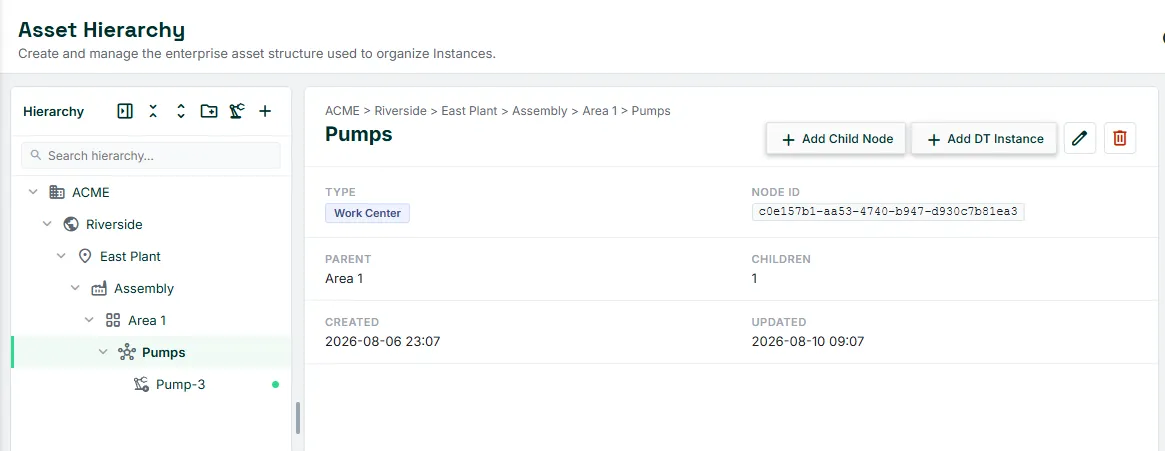Screen dimensions: 1165x451
Task: Edit the Pumps node with pencil icon
Action: [1080, 138]
